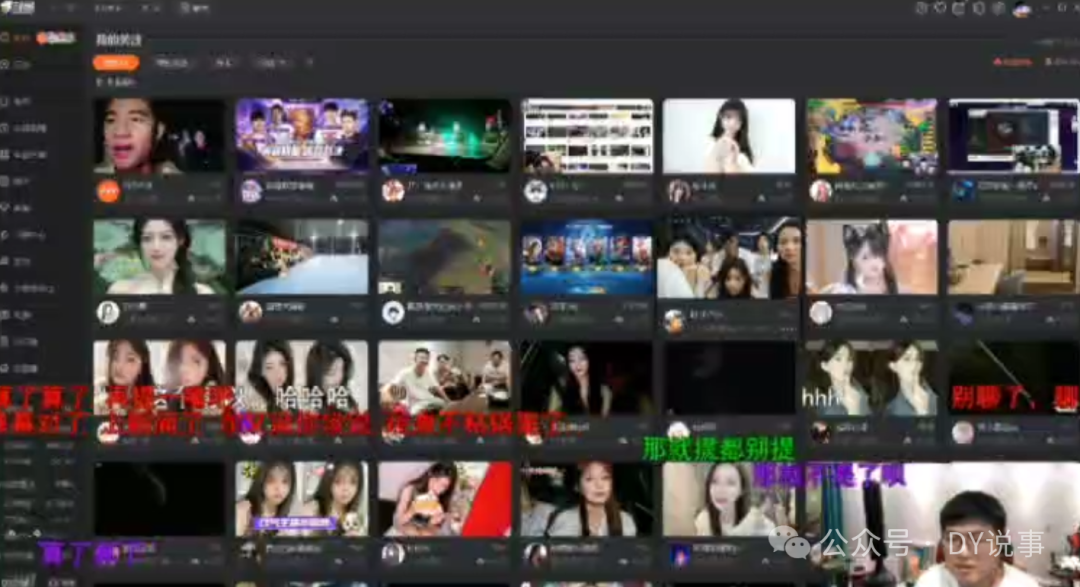The image size is (1080, 587).
Task: Click the orange badge in the left sidebar
Action: tap(56, 38)
